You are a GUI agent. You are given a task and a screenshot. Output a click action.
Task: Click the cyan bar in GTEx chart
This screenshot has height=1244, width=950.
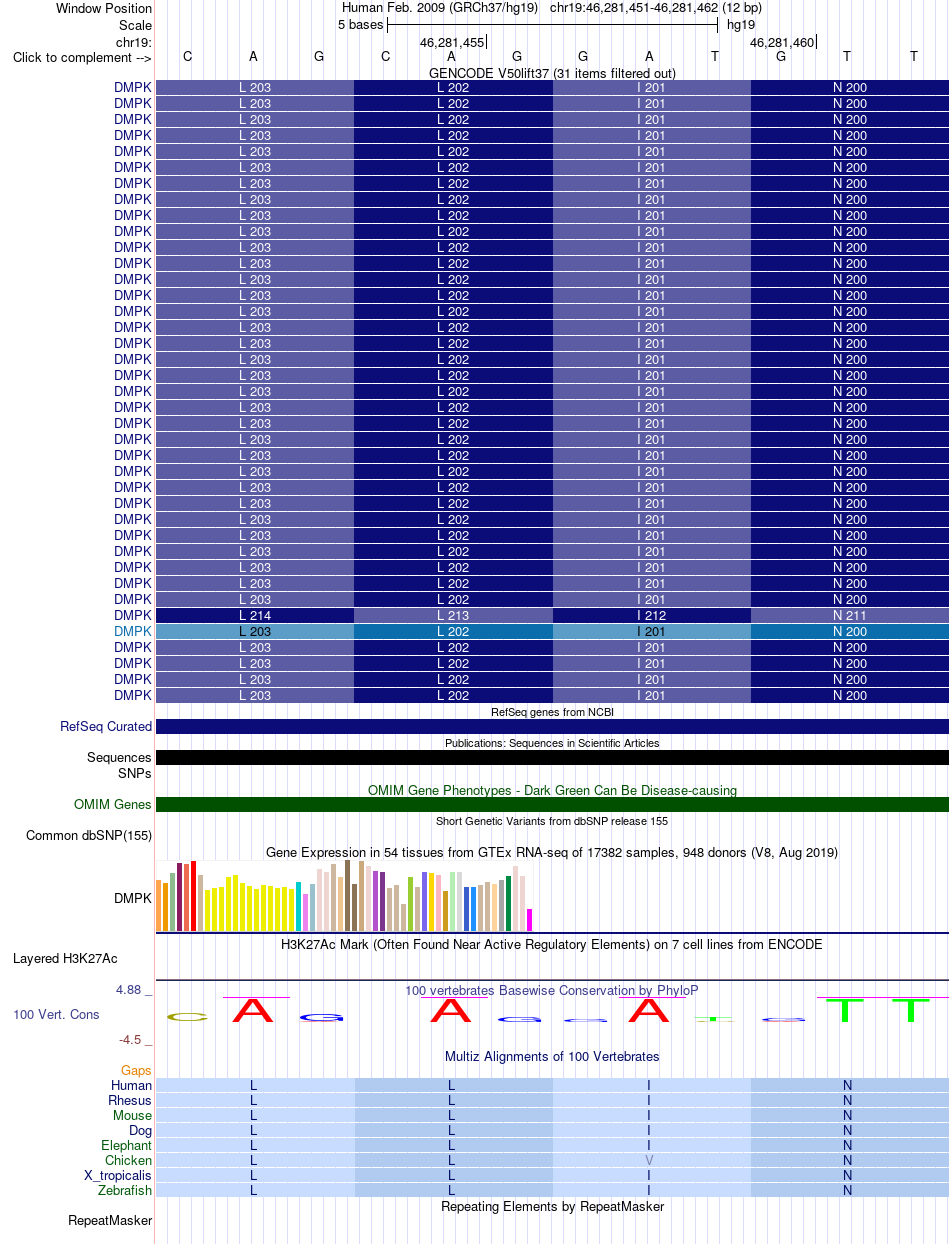click(x=299, y=907)
